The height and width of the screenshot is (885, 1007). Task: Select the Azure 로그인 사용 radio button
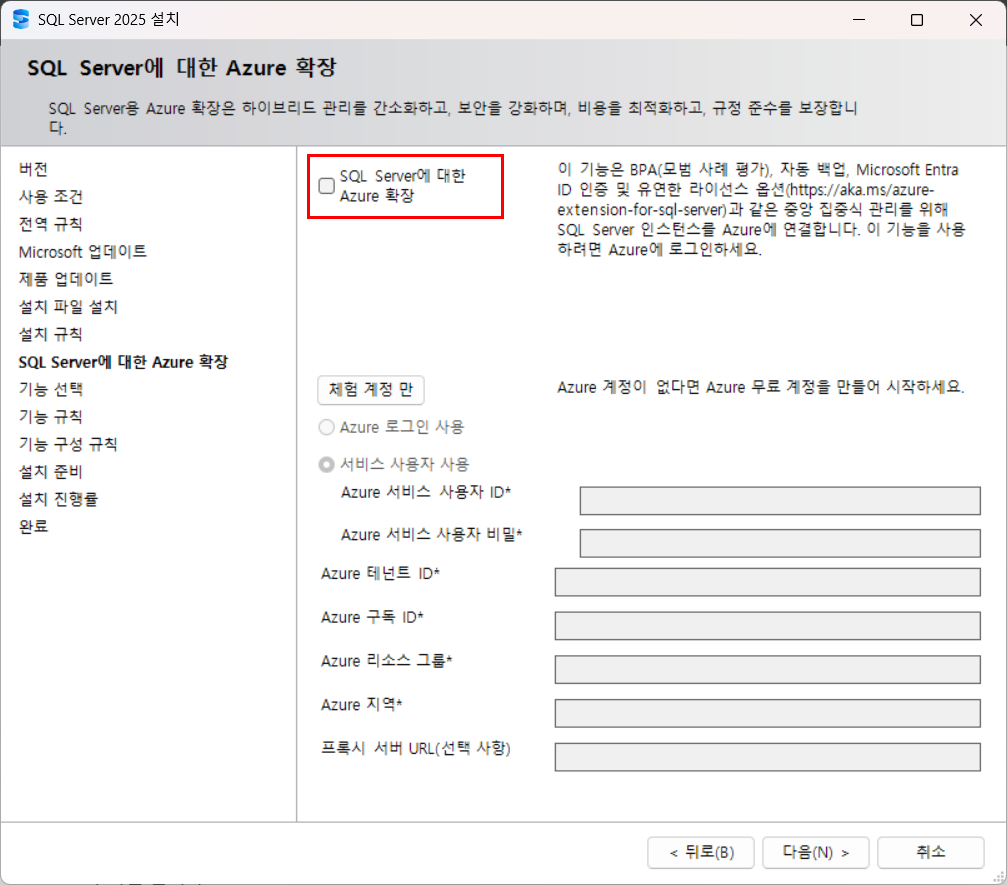[x=327, y=427]
